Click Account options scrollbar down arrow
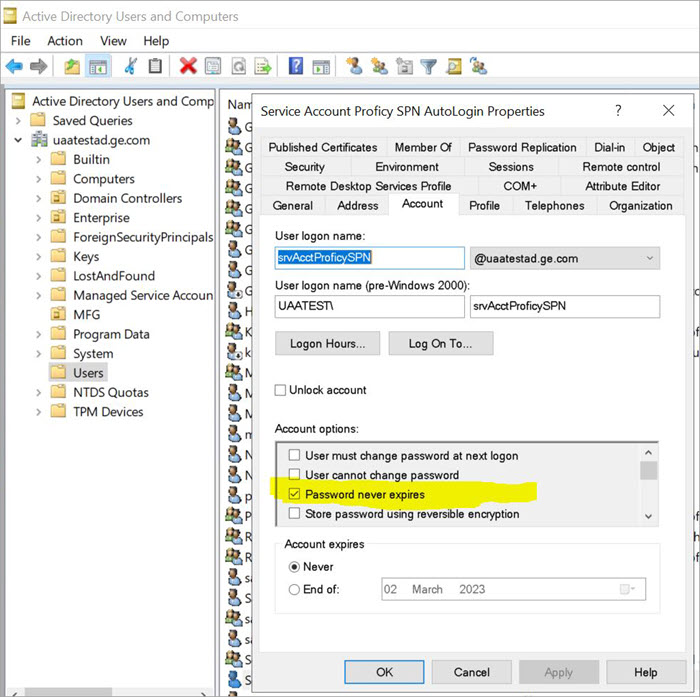 click(649, 516)
